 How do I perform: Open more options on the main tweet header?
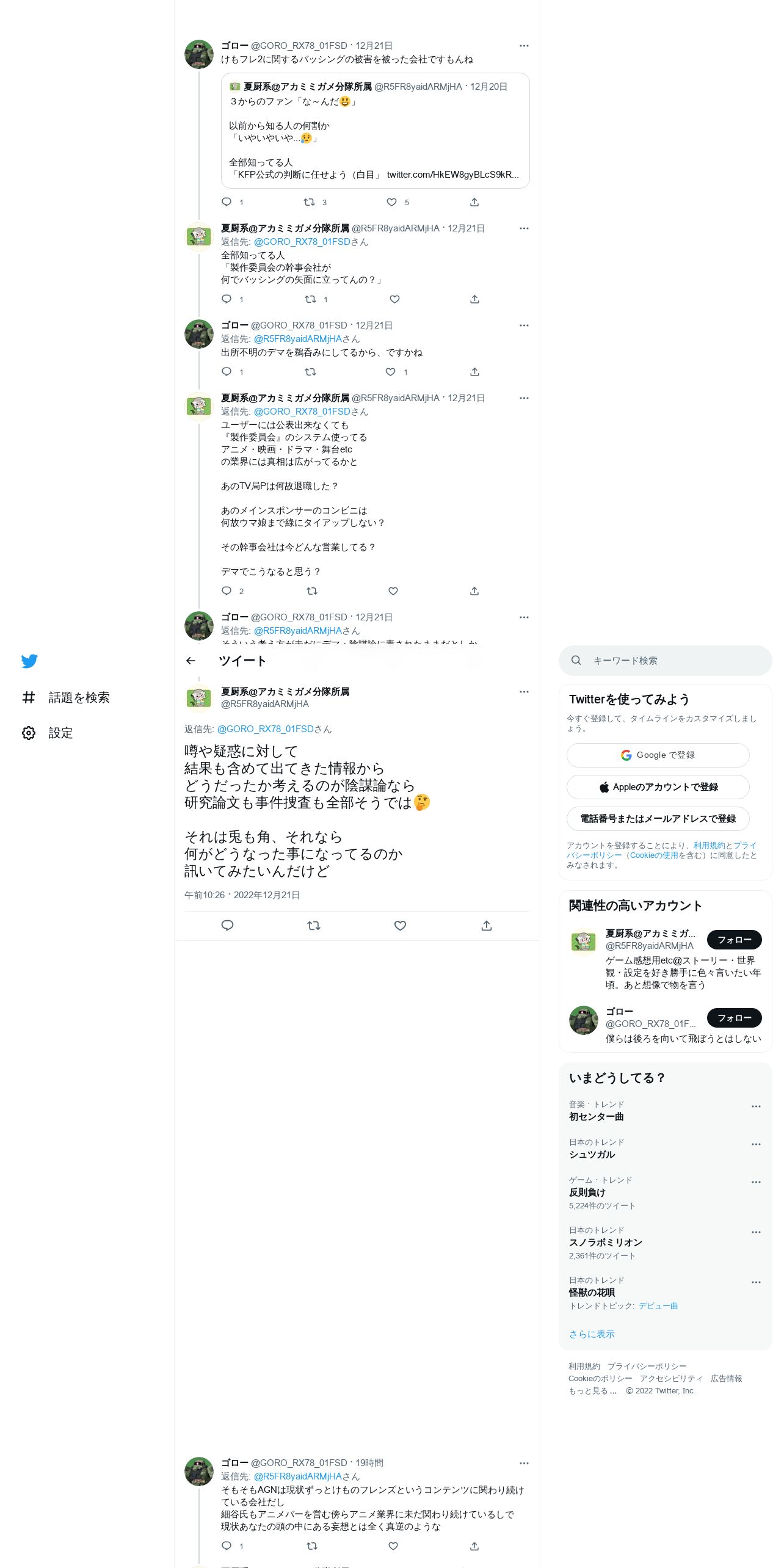pos(524,692)
